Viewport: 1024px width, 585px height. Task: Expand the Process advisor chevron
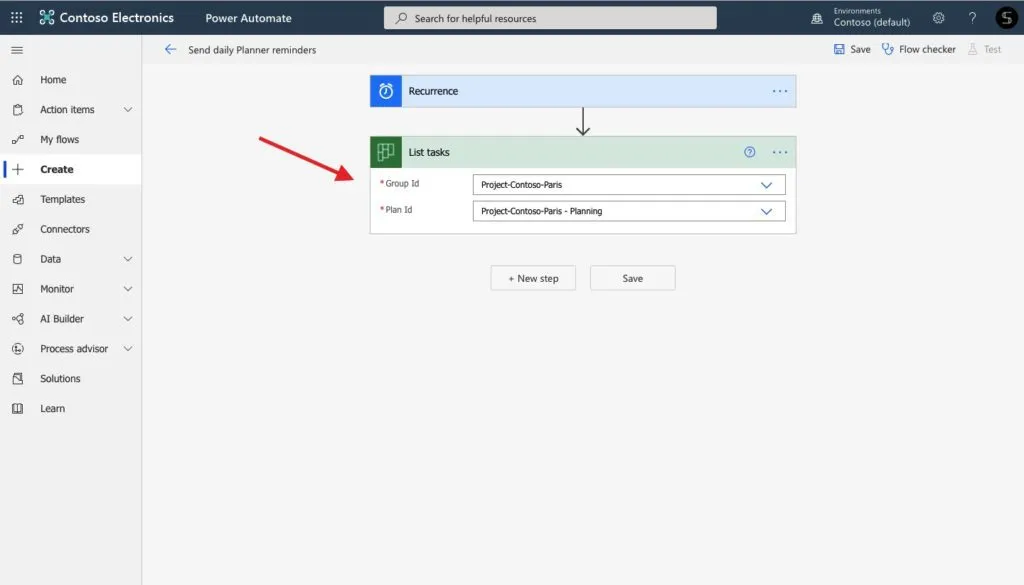point(128,349)
